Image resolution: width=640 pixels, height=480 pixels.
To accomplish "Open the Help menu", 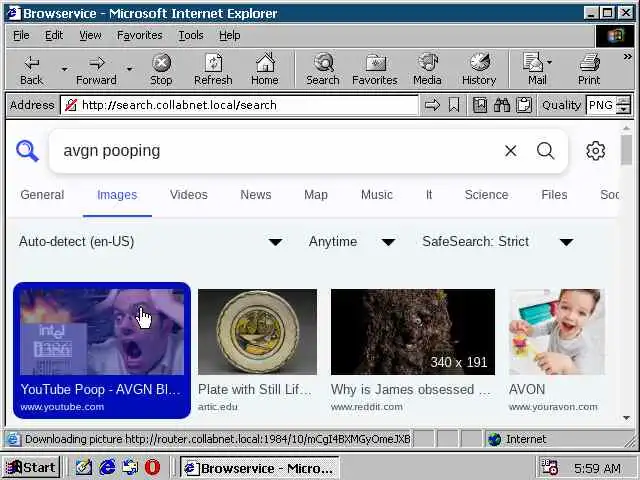I will click(x=229, y=36).
